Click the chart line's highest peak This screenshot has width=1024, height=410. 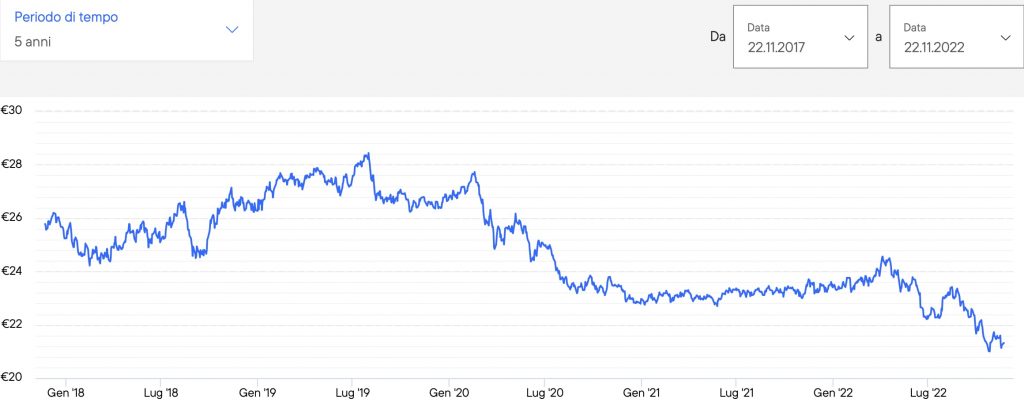click(369, 154)
